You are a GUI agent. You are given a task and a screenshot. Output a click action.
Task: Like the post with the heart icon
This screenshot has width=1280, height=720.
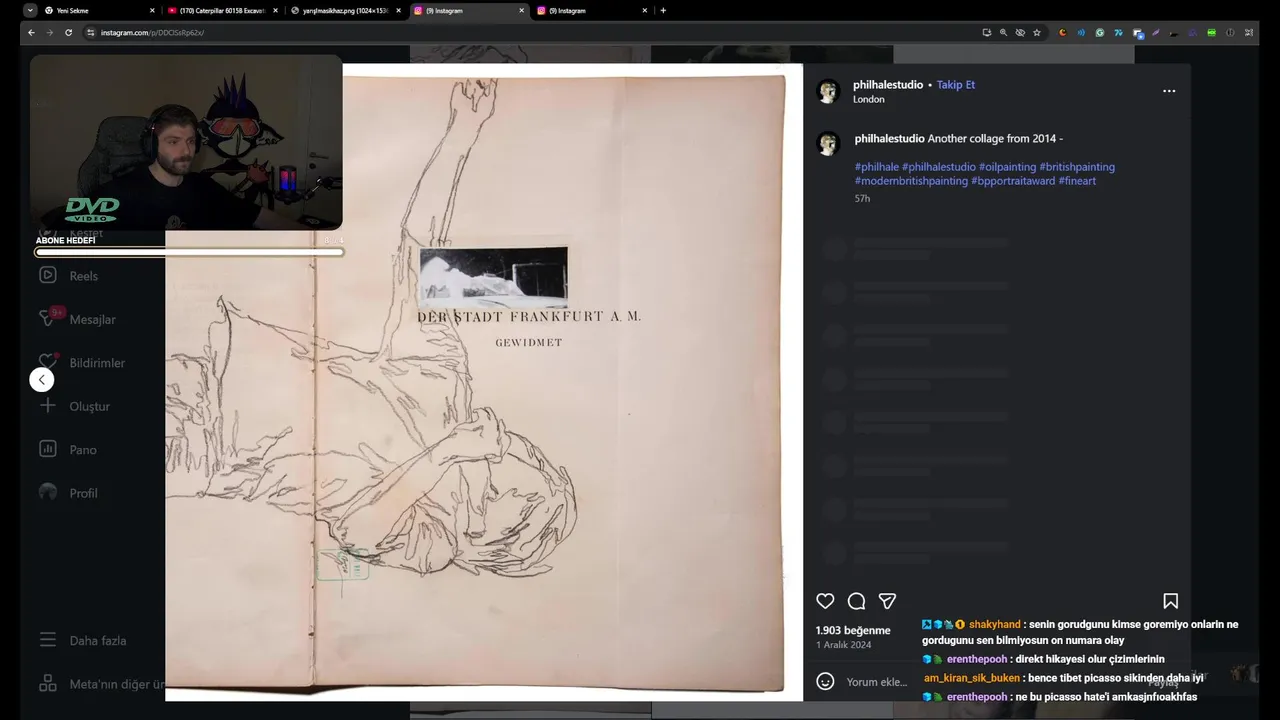(x=825, y=601)
